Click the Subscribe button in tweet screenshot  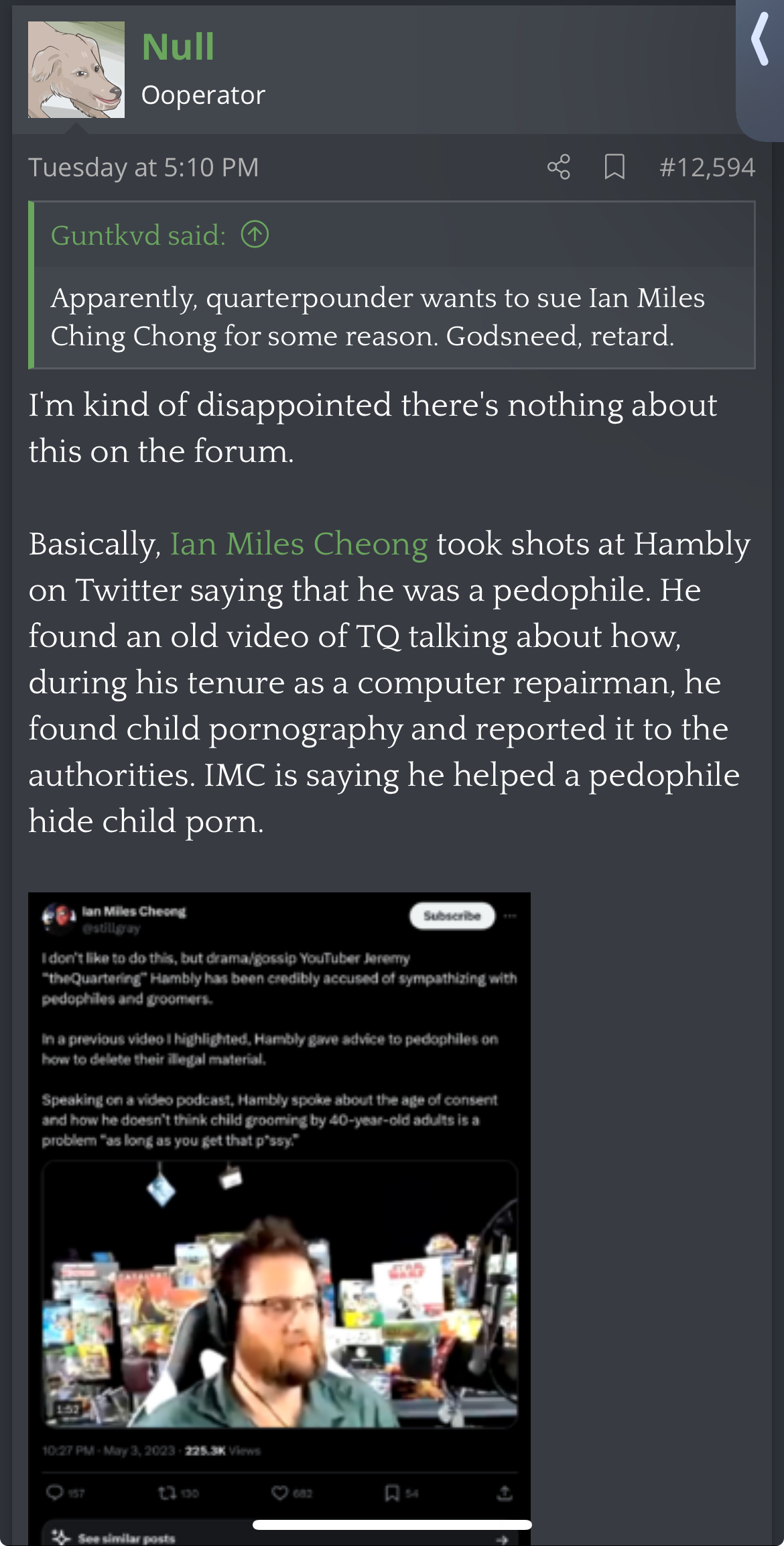pos(452,916)
